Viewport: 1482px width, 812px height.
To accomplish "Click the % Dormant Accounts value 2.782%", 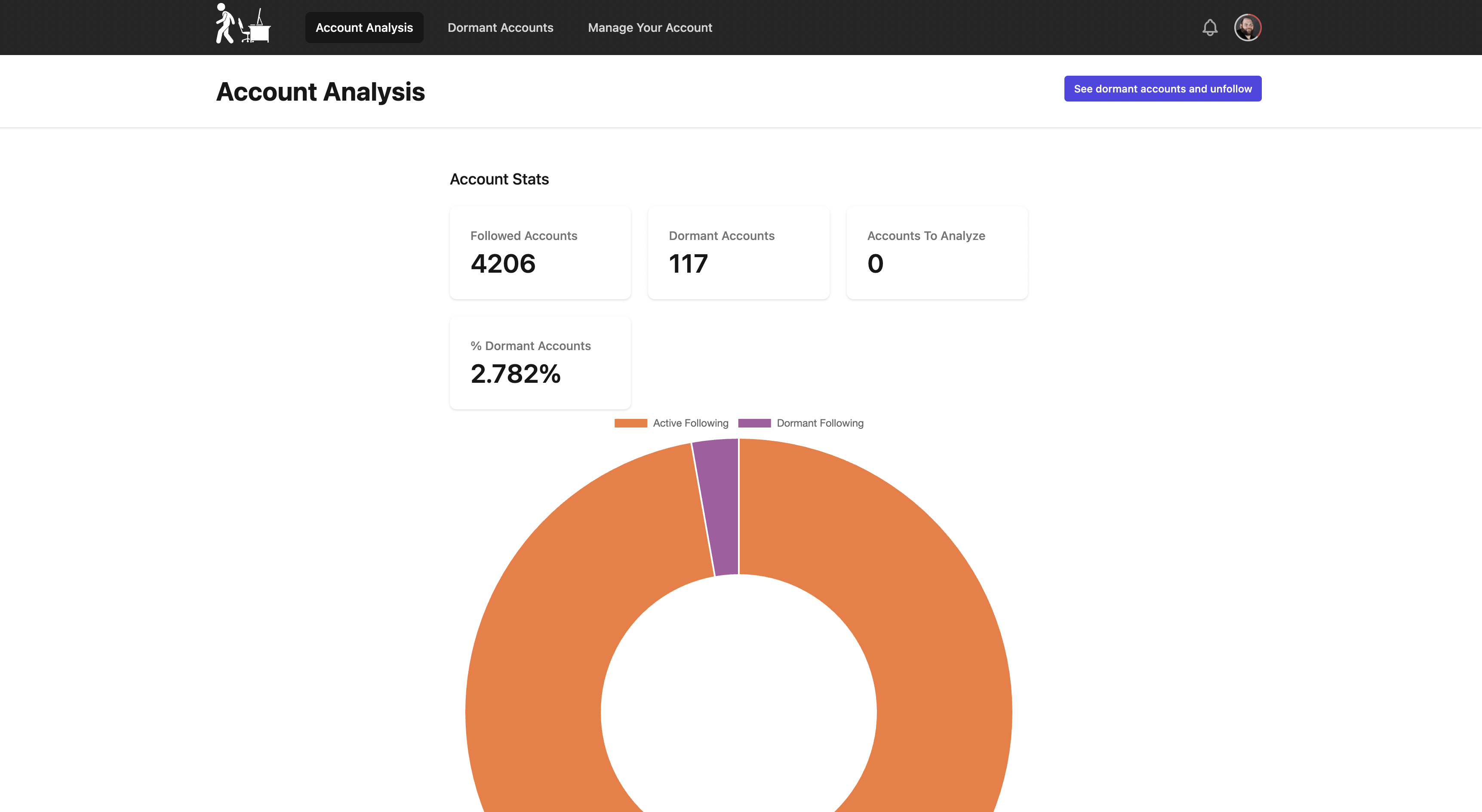I will 516,373.
